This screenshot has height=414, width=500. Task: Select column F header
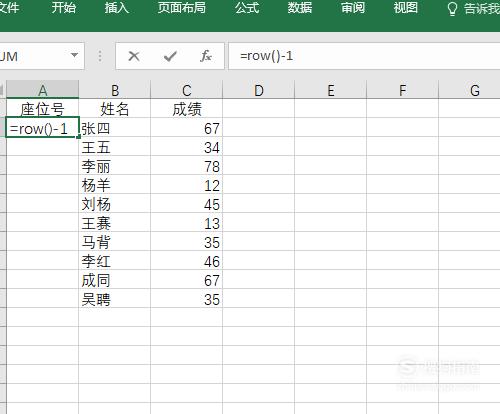coord(403,90)
